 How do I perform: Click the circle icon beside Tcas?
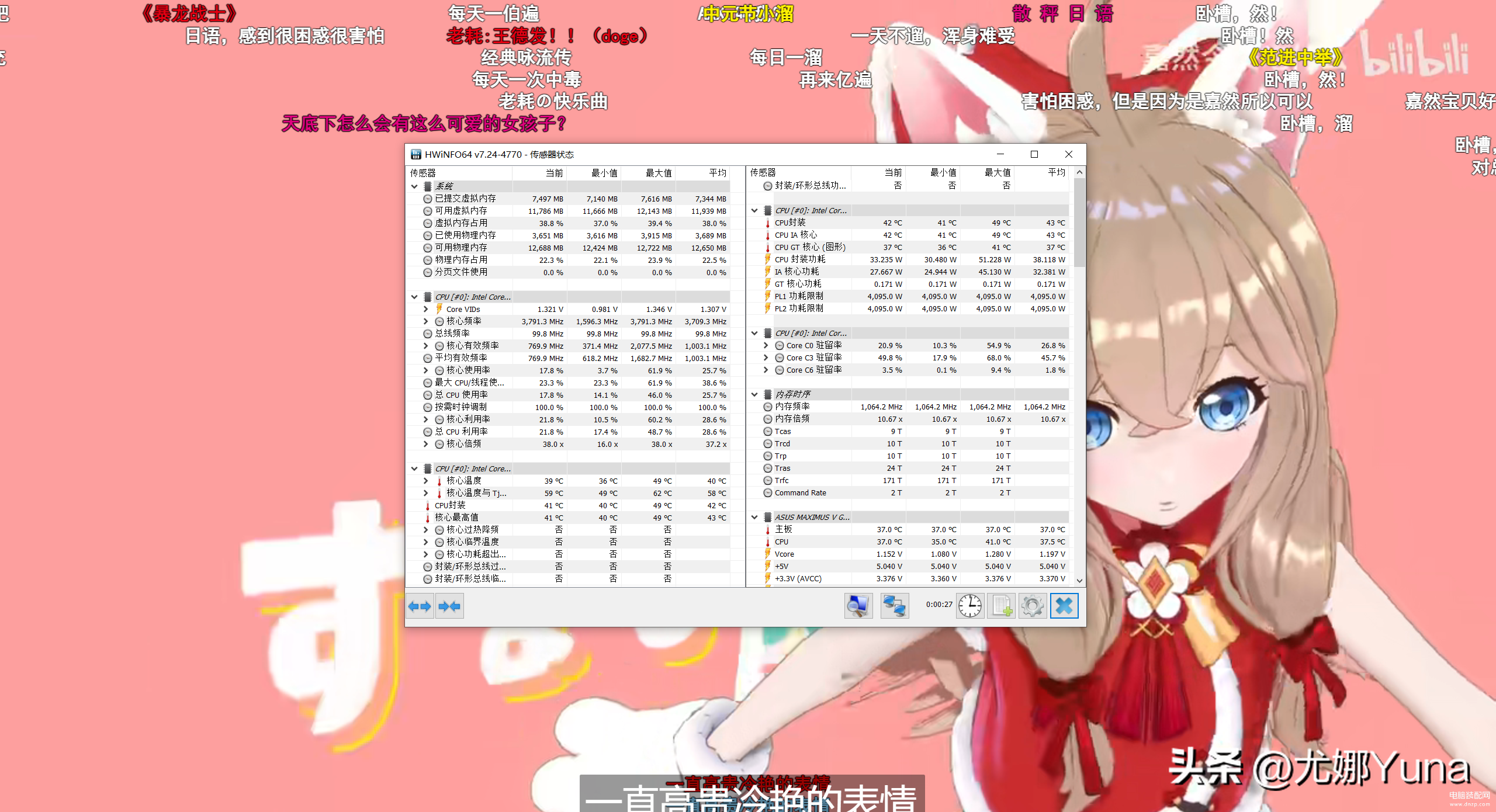coord(768,432)
